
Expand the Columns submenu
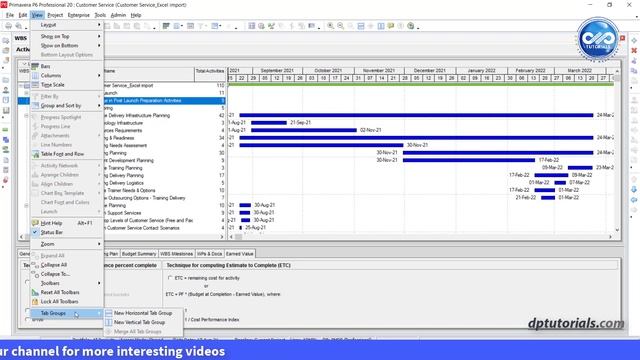pyautogui.click(x=67, y=76)
